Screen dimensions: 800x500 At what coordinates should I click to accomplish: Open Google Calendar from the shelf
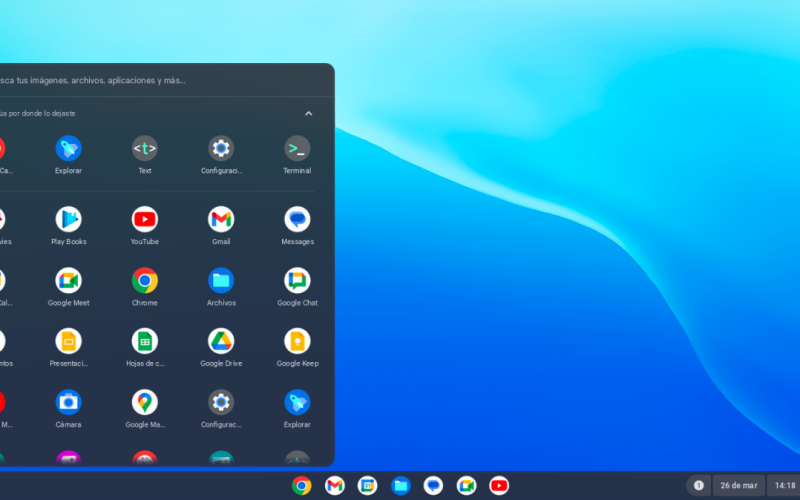[x=367, y=486]
